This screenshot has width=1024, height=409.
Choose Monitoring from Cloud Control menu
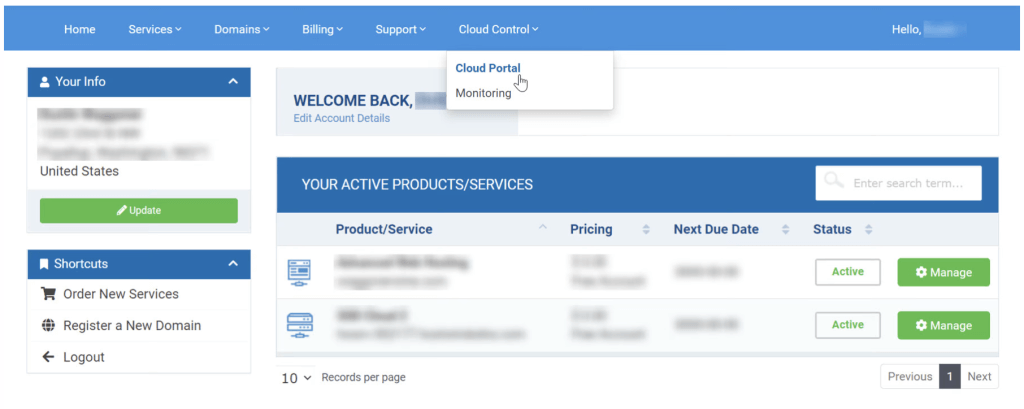coord(483,93)
